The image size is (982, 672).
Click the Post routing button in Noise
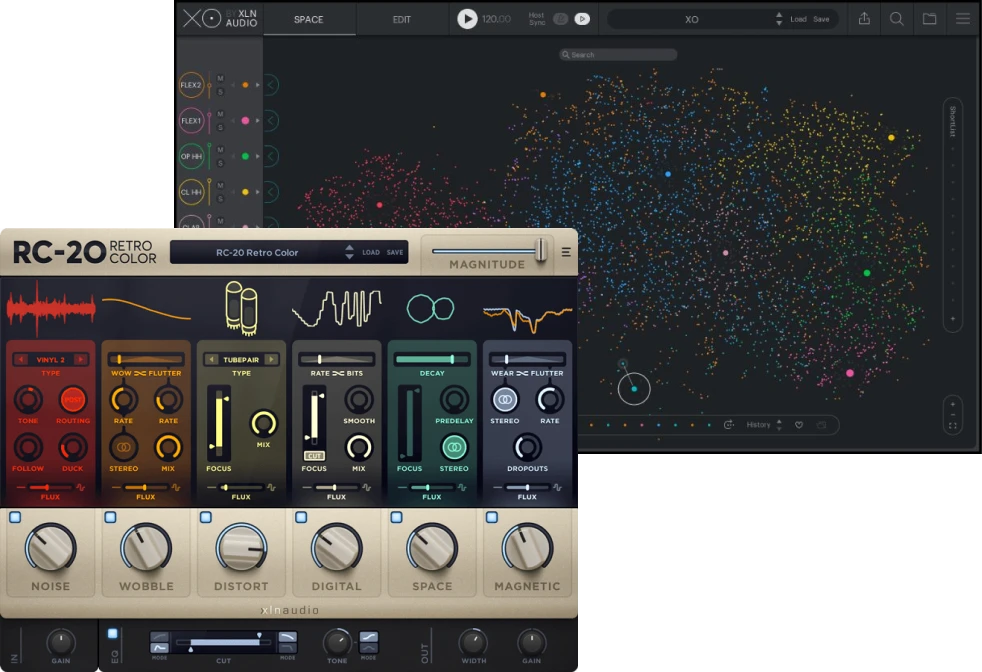[x=72, y=400]
